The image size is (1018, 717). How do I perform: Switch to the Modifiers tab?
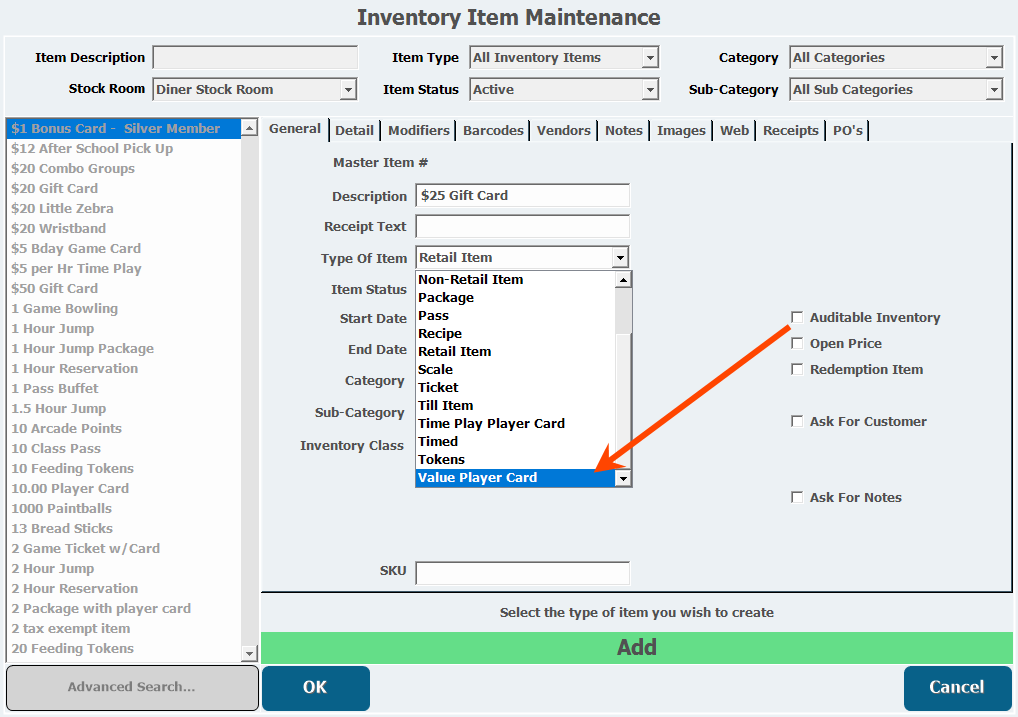point(419,130)
